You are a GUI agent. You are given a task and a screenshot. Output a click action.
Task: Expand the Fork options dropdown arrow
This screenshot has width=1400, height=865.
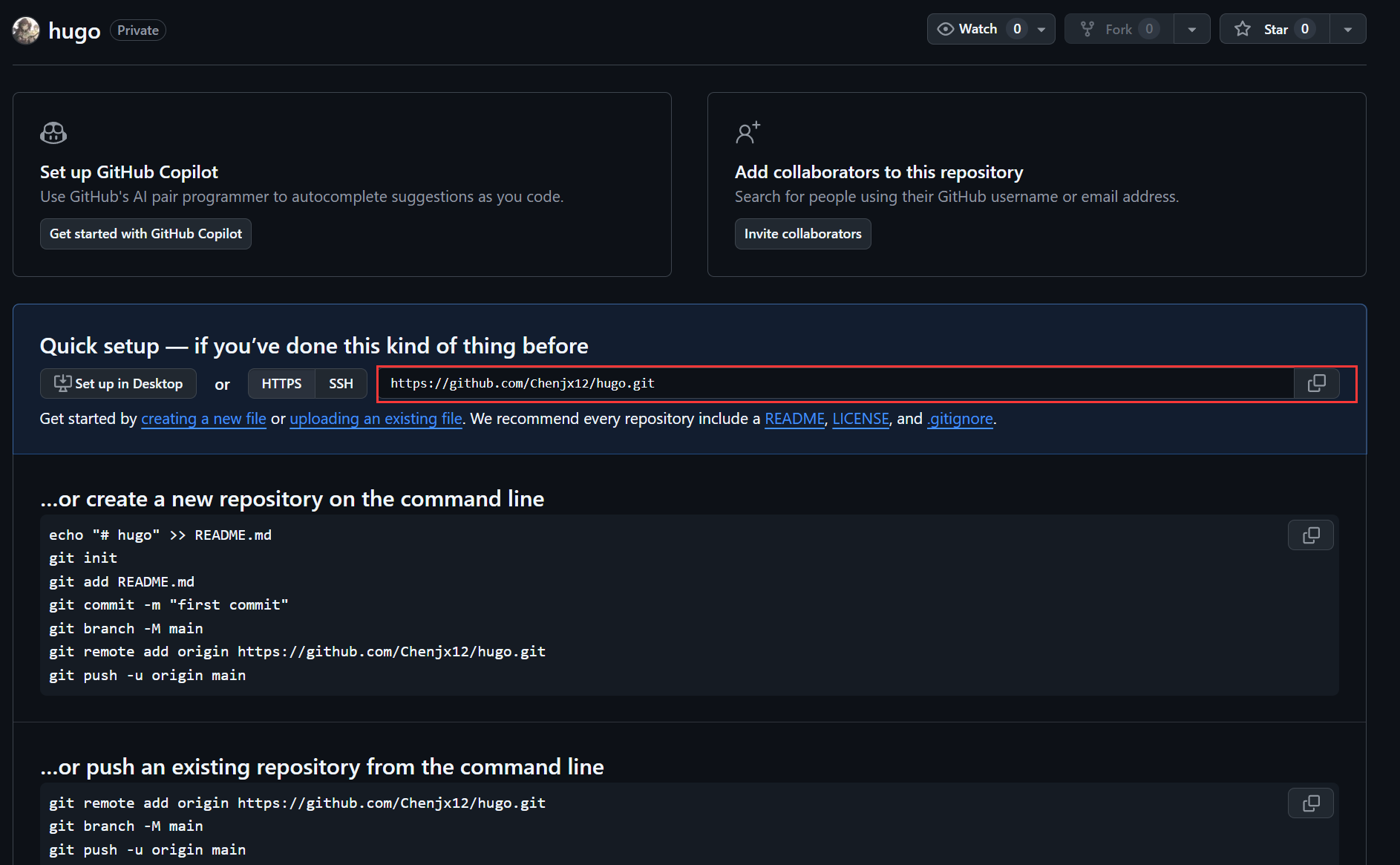[1192, 30]
